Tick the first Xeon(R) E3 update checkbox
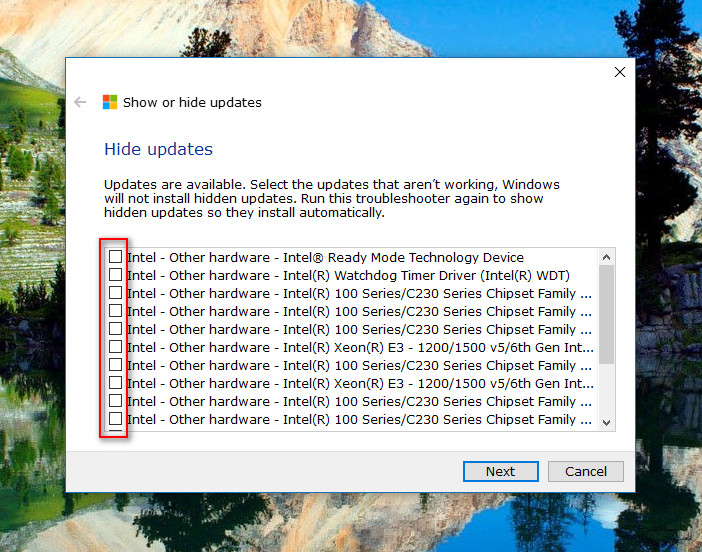Screen dimensions: 702x552 click(116, 347)
